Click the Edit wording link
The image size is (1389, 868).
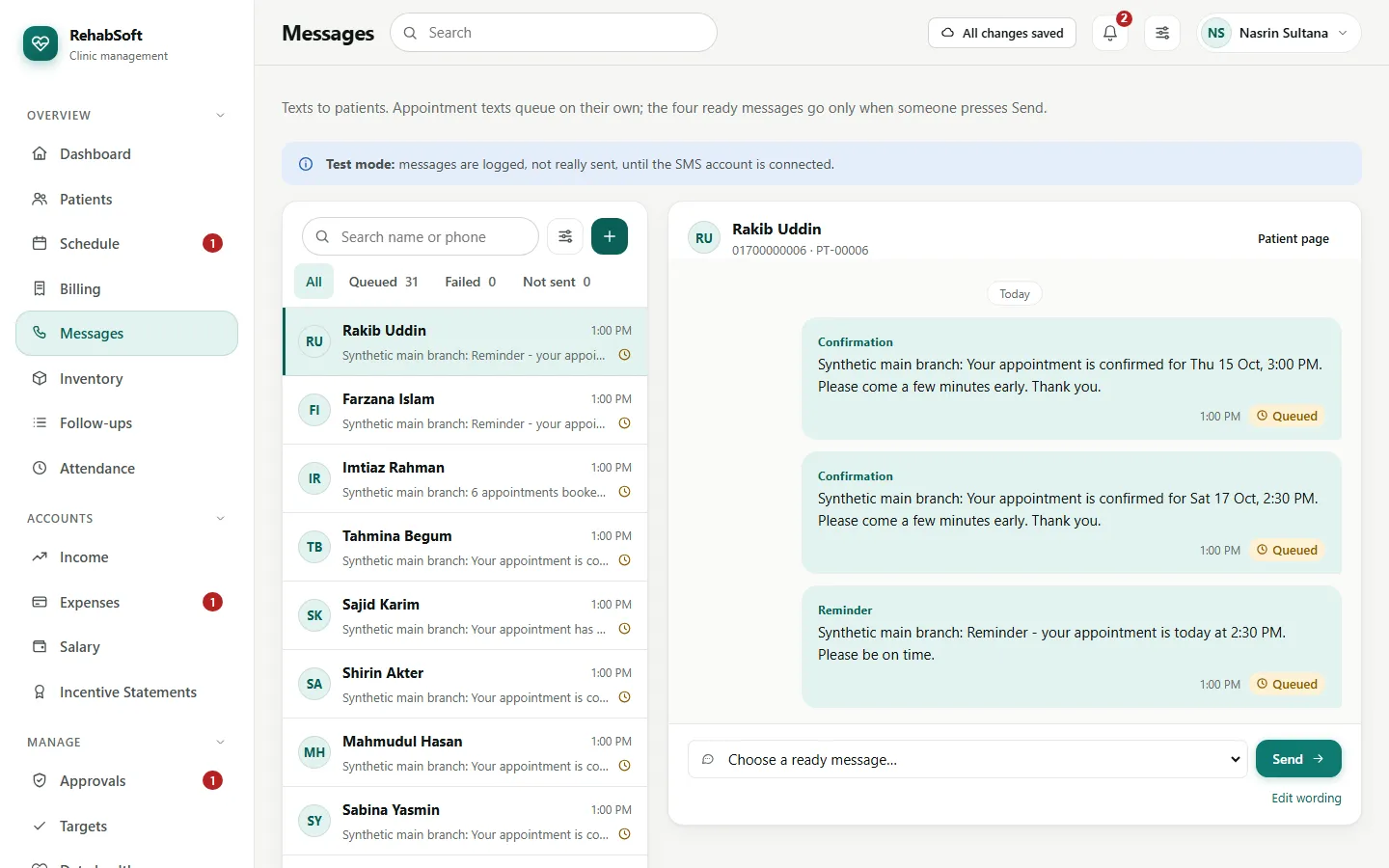(1306, 798)
